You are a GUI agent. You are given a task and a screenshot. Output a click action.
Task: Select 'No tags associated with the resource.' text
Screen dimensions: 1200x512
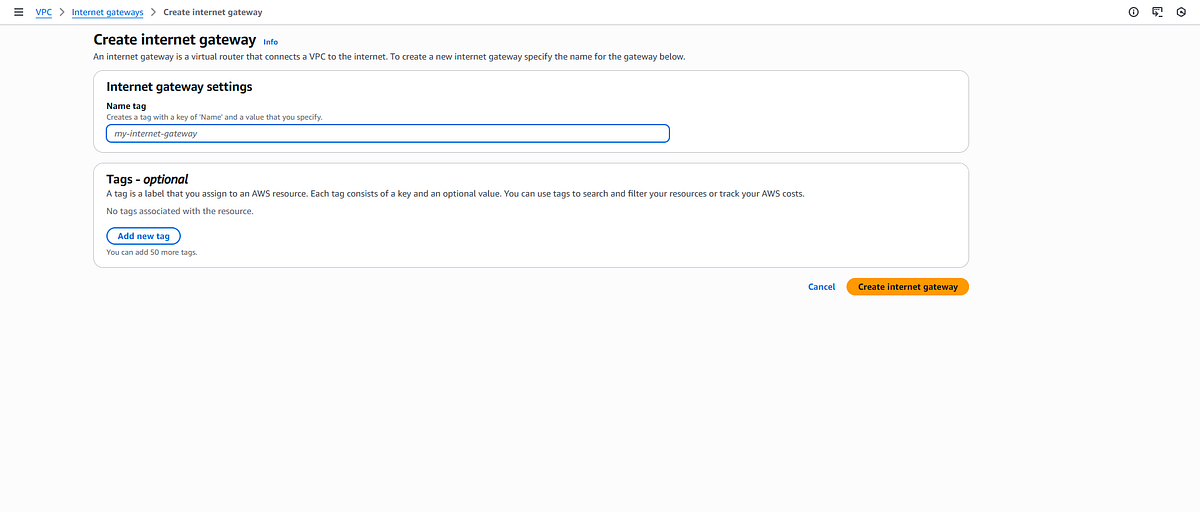coord(180,211)
